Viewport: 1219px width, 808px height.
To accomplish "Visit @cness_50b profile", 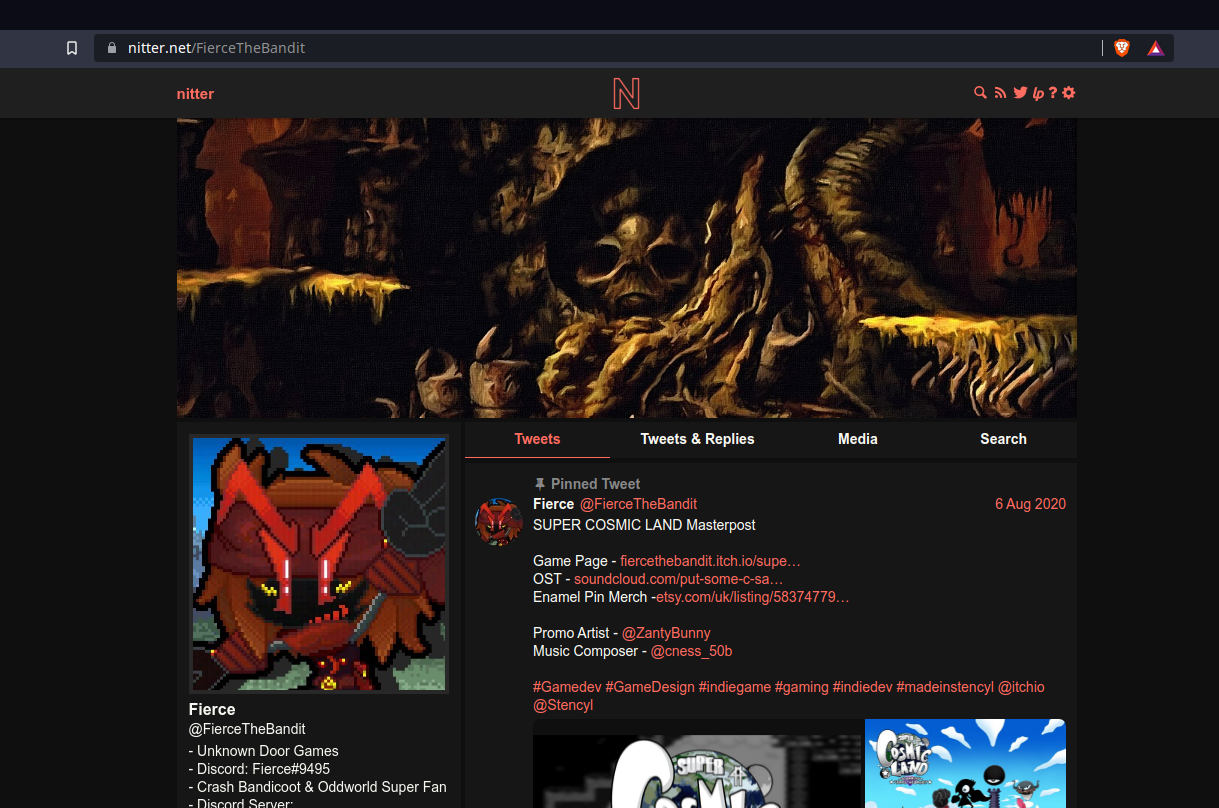I will tap(691, 651).
